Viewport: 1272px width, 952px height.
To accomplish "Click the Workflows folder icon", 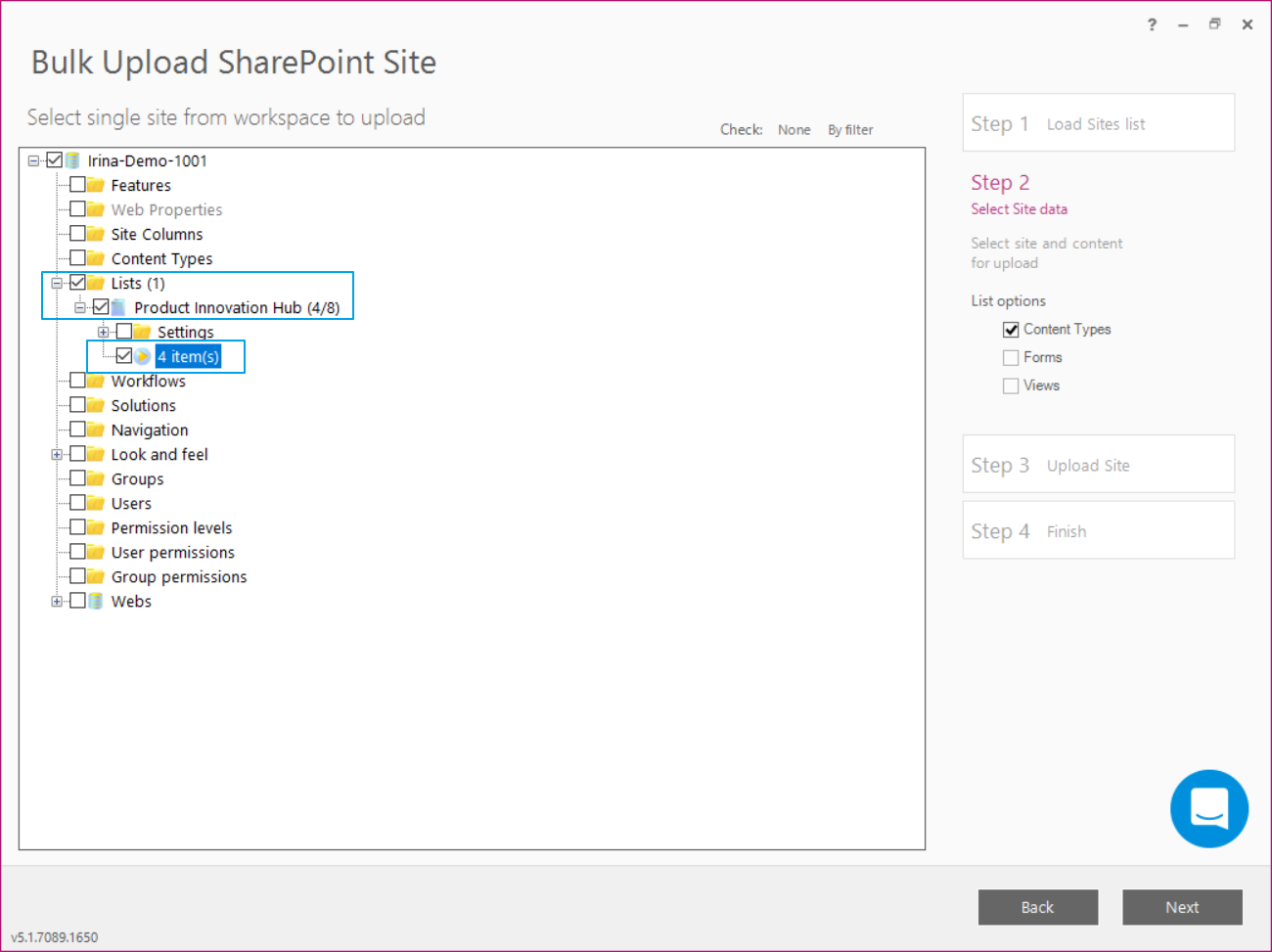I will click(x=94, y=380).
